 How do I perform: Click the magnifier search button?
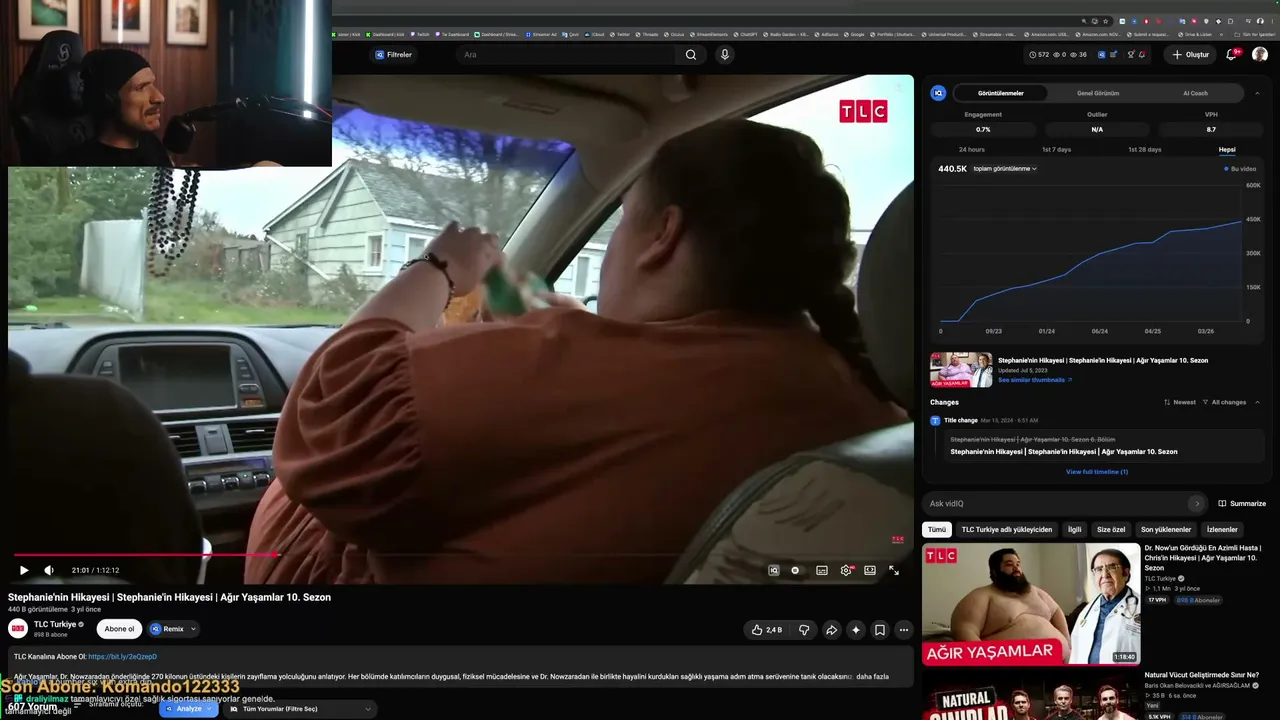click(x=691, y=55)
